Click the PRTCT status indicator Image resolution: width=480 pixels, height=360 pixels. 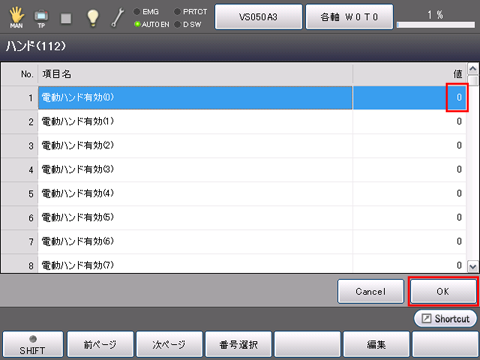pos(191,12)
